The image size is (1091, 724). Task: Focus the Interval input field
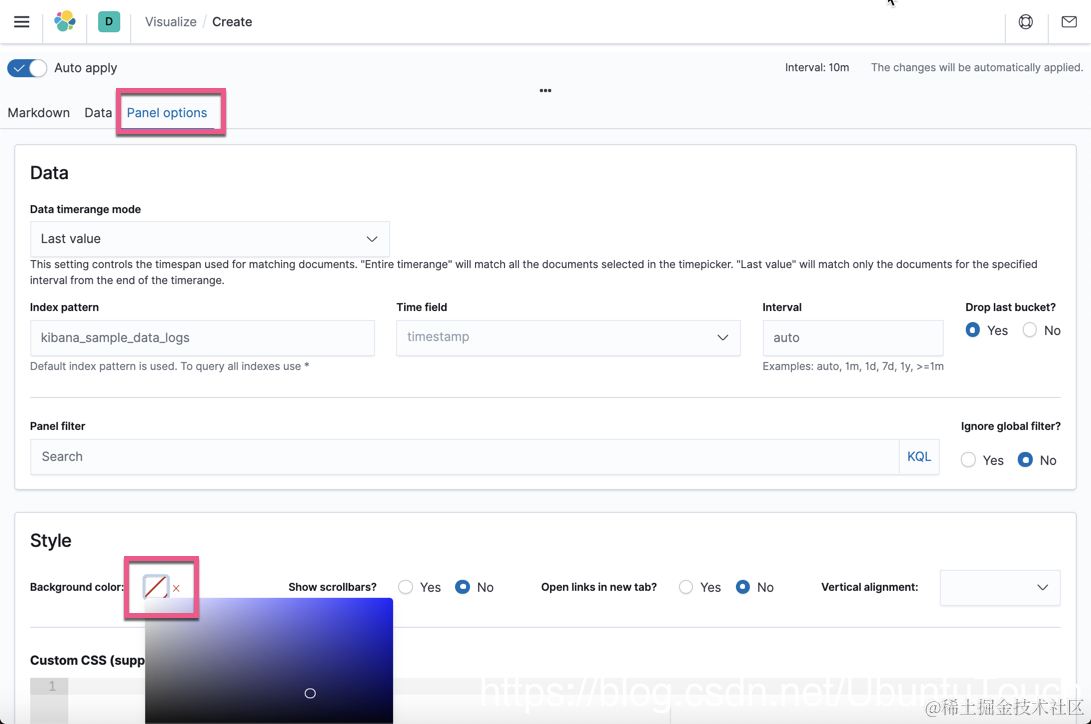(853, 338)
